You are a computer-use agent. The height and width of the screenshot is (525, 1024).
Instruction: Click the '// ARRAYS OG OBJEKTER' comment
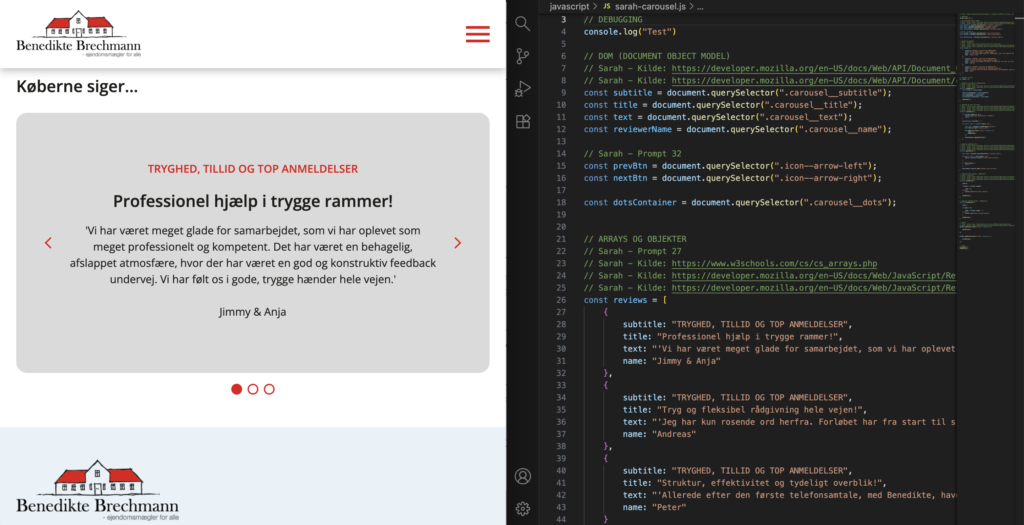click(635, 239)
